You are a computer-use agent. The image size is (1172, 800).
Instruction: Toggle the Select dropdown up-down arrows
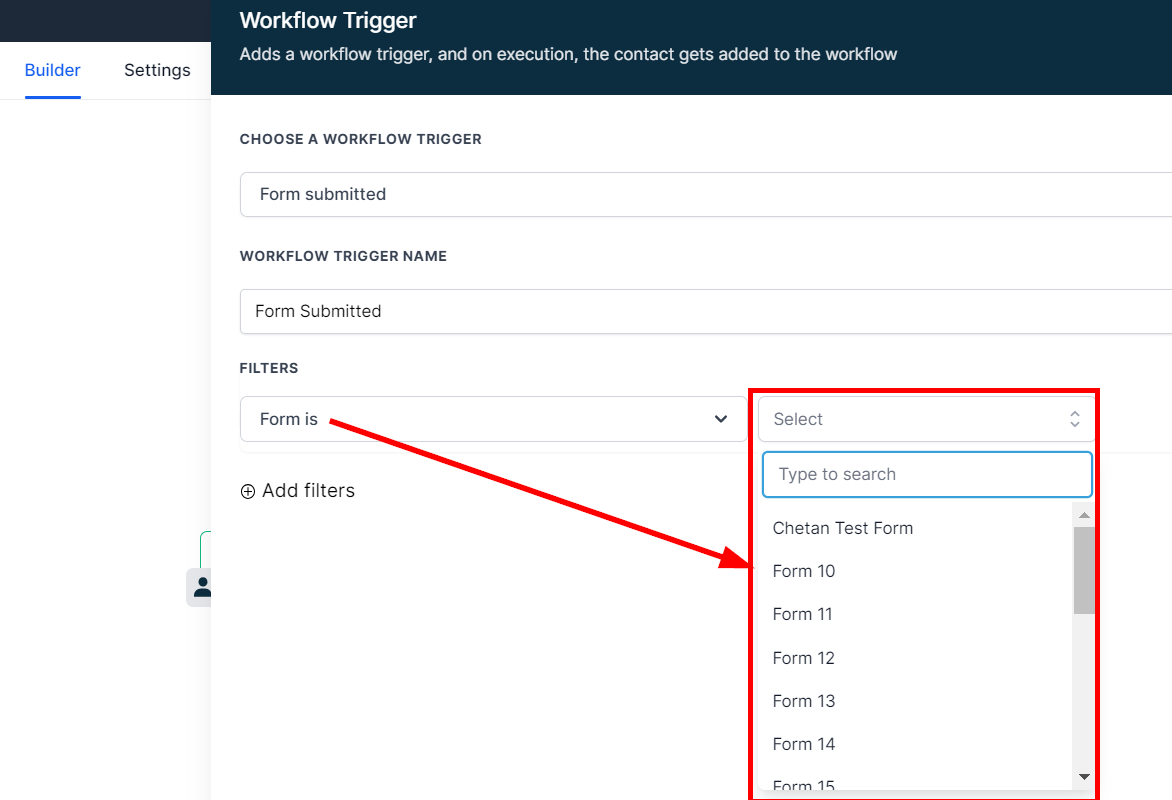coord(1074,419)
